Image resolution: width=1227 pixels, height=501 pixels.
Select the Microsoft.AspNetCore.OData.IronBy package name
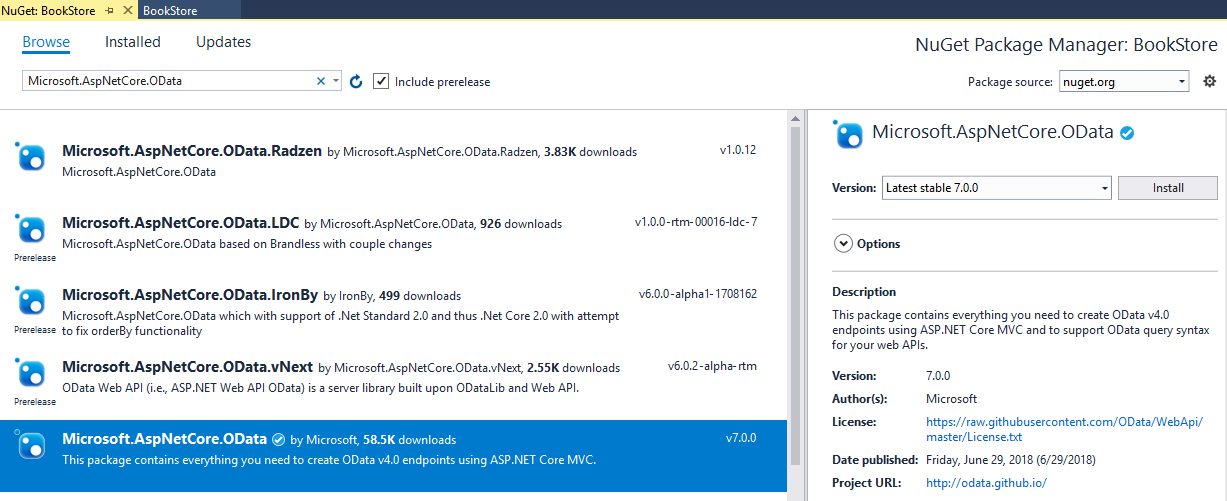point(190,295)
